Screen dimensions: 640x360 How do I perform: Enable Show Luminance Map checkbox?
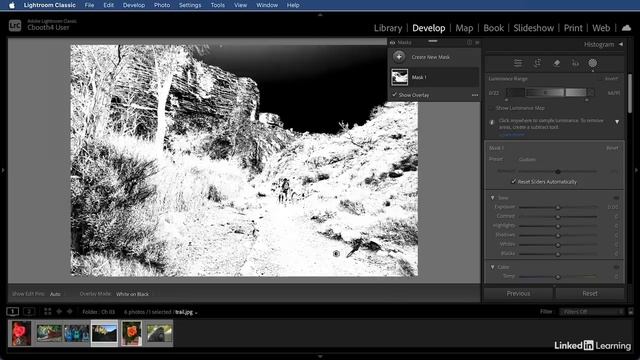click(x=491, y=108)
